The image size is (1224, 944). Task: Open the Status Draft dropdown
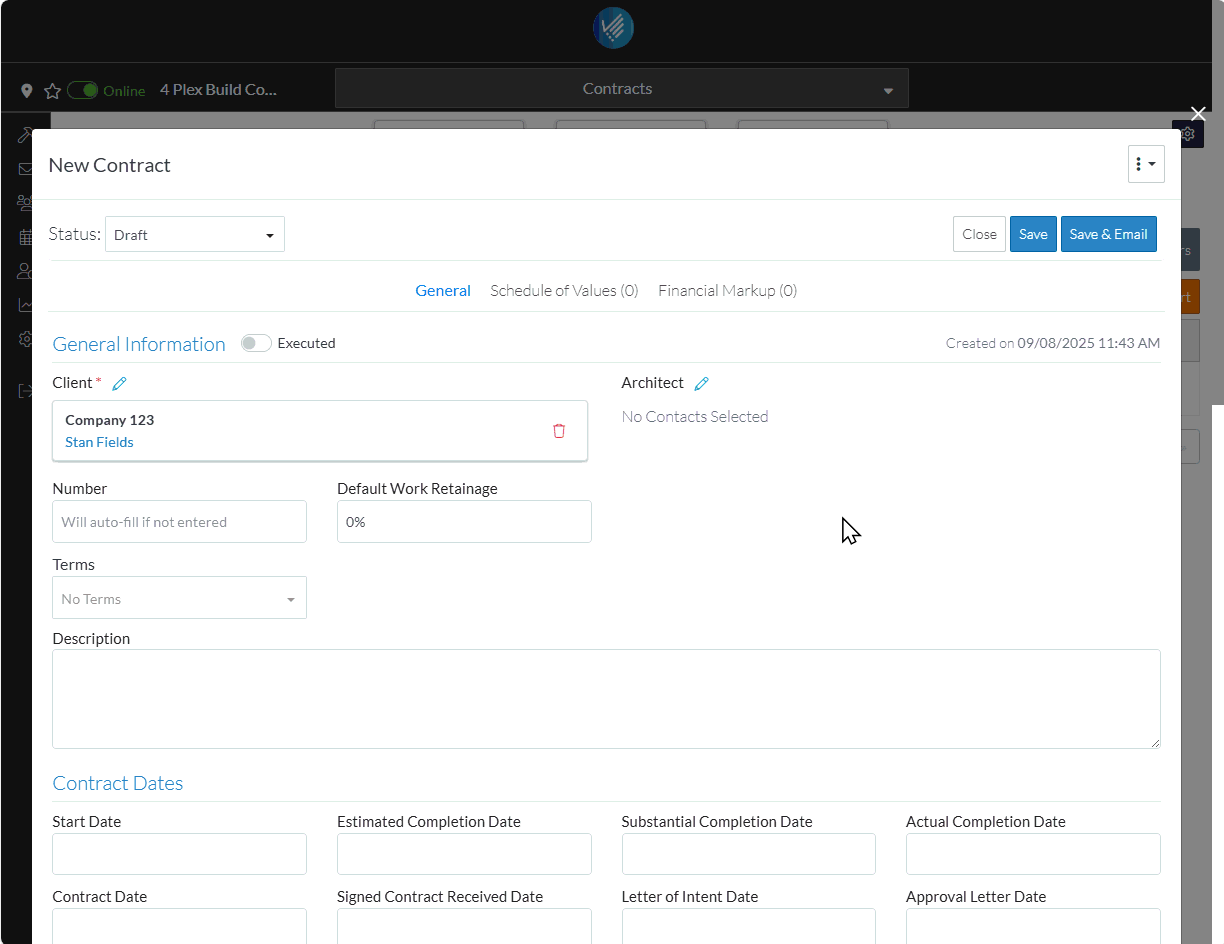tap(194, 235)
